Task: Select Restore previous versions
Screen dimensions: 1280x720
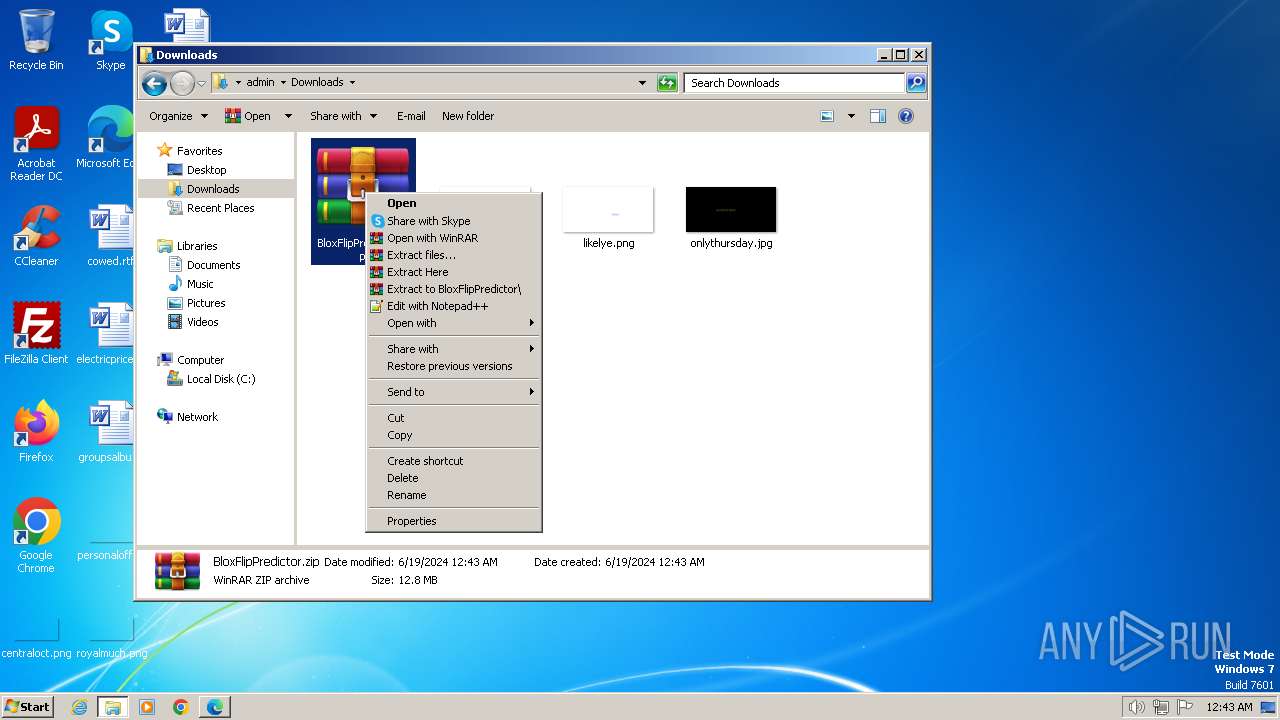Action: tap(454, 366)
